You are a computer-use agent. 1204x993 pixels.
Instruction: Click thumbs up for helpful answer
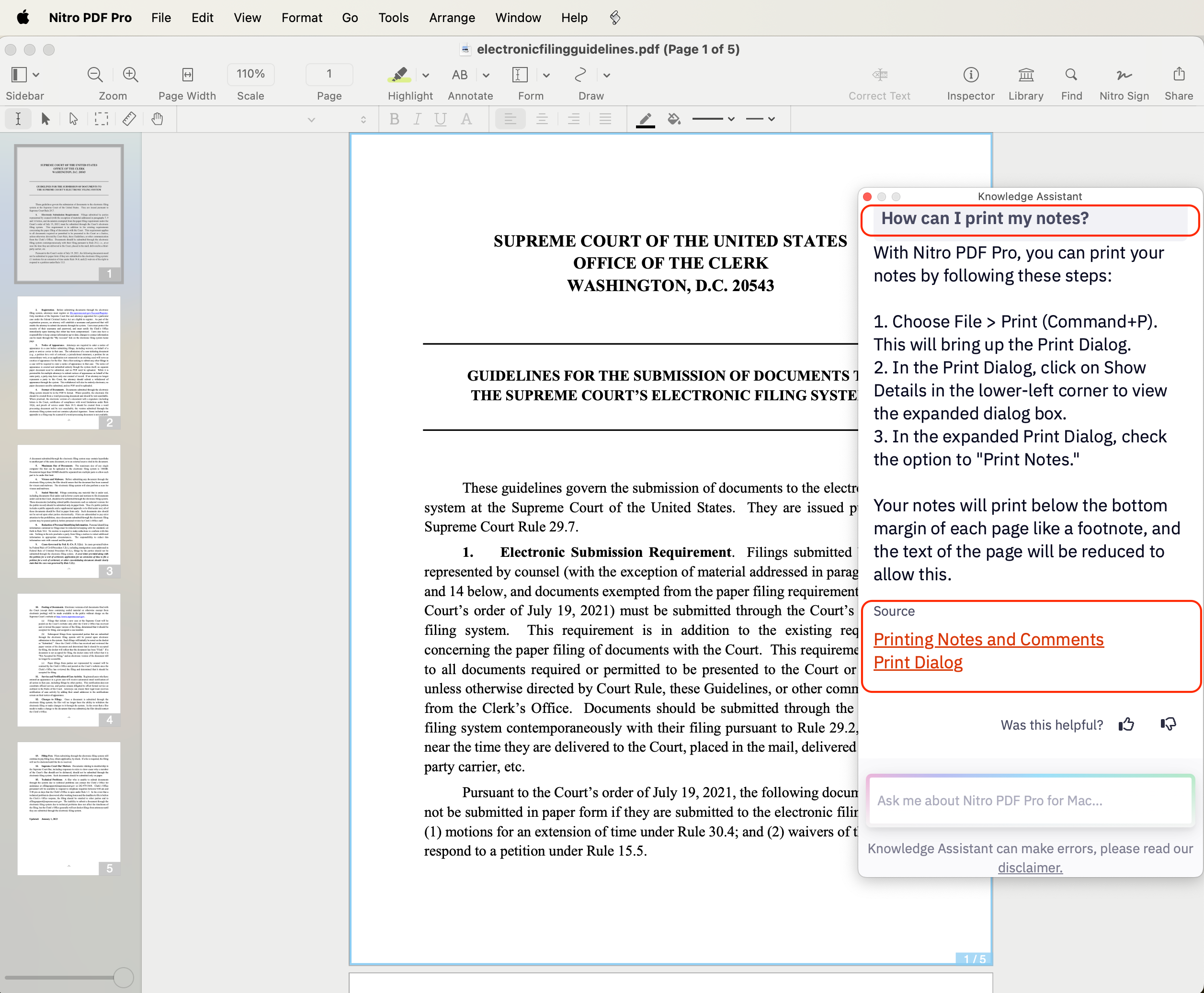tap(1126, 725)
